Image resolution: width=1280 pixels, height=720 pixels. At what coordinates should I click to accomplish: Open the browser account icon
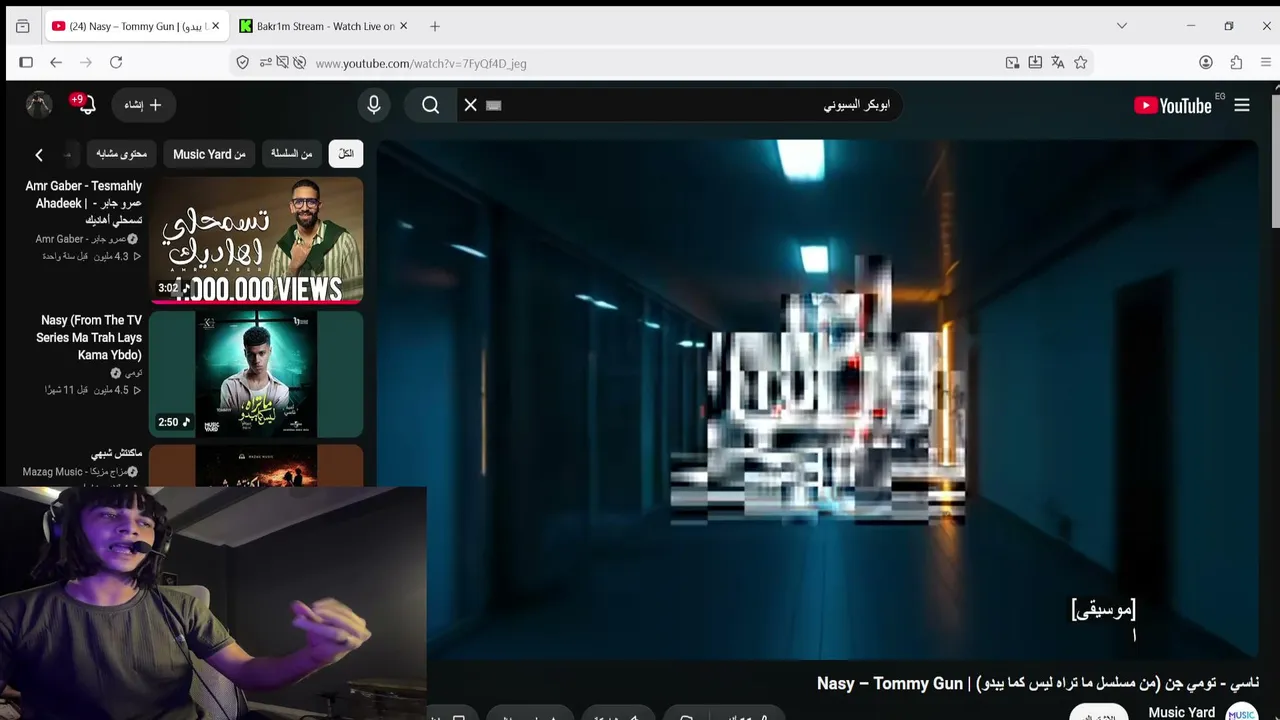point(1206,62)
